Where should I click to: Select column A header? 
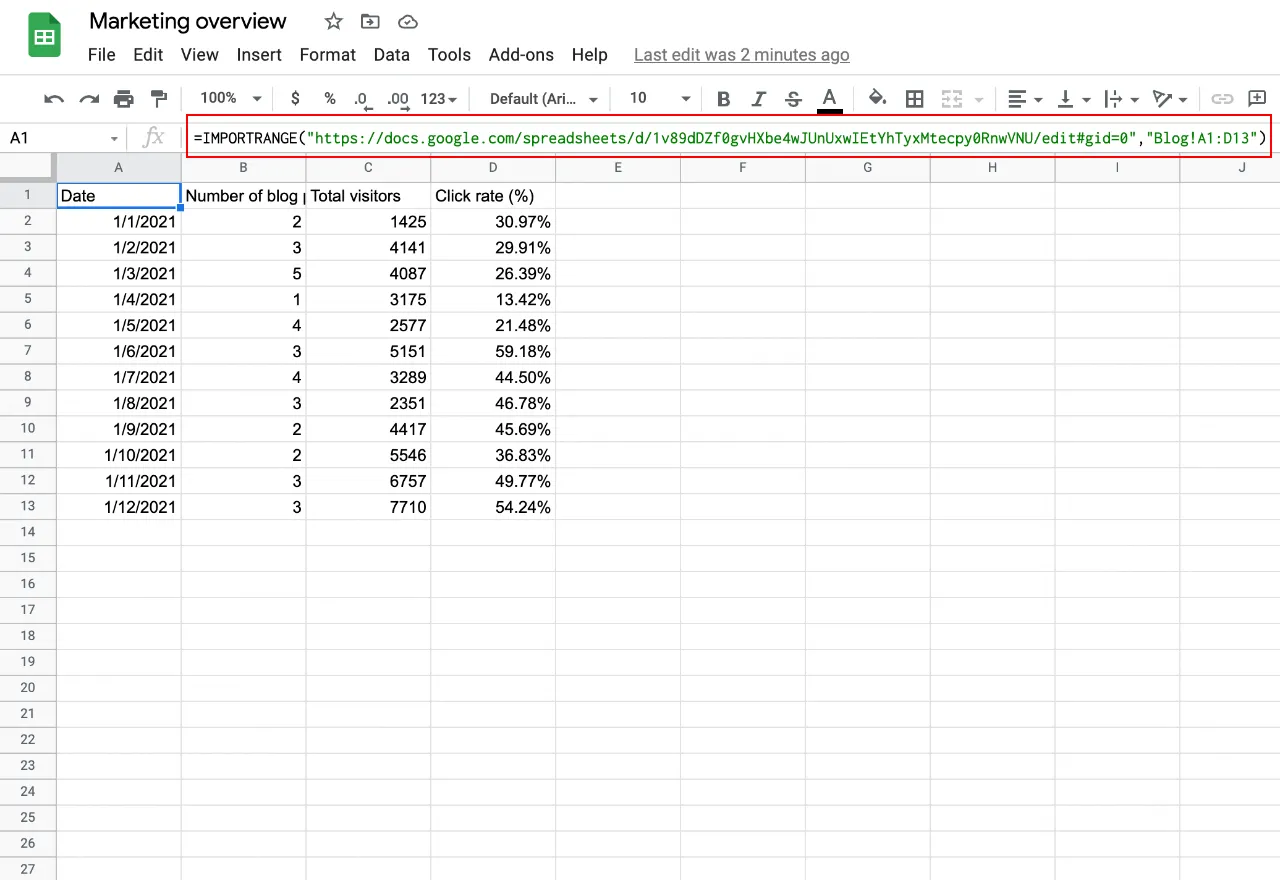119,167
